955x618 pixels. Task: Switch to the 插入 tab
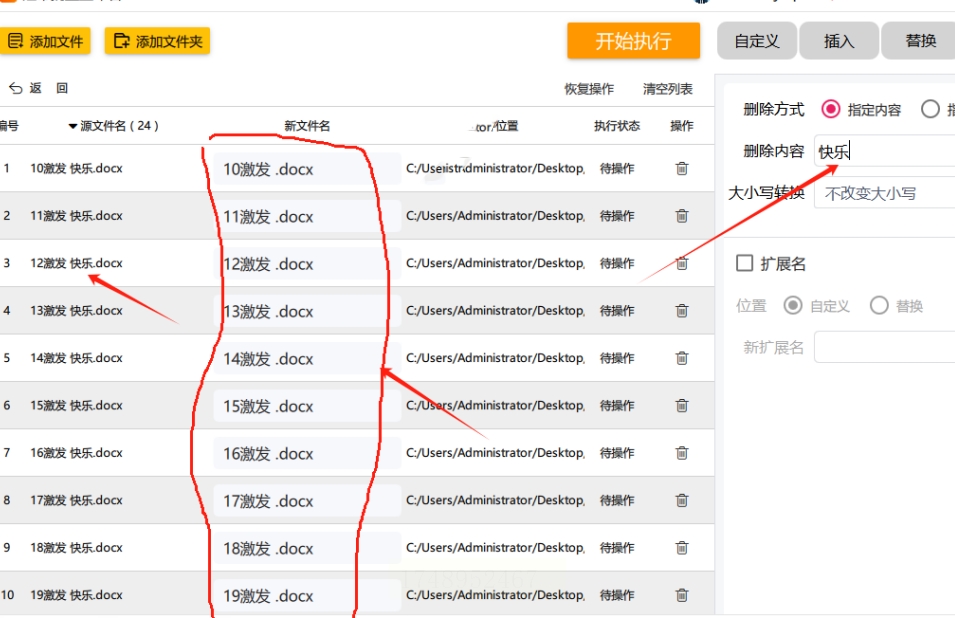pos(839,41)
